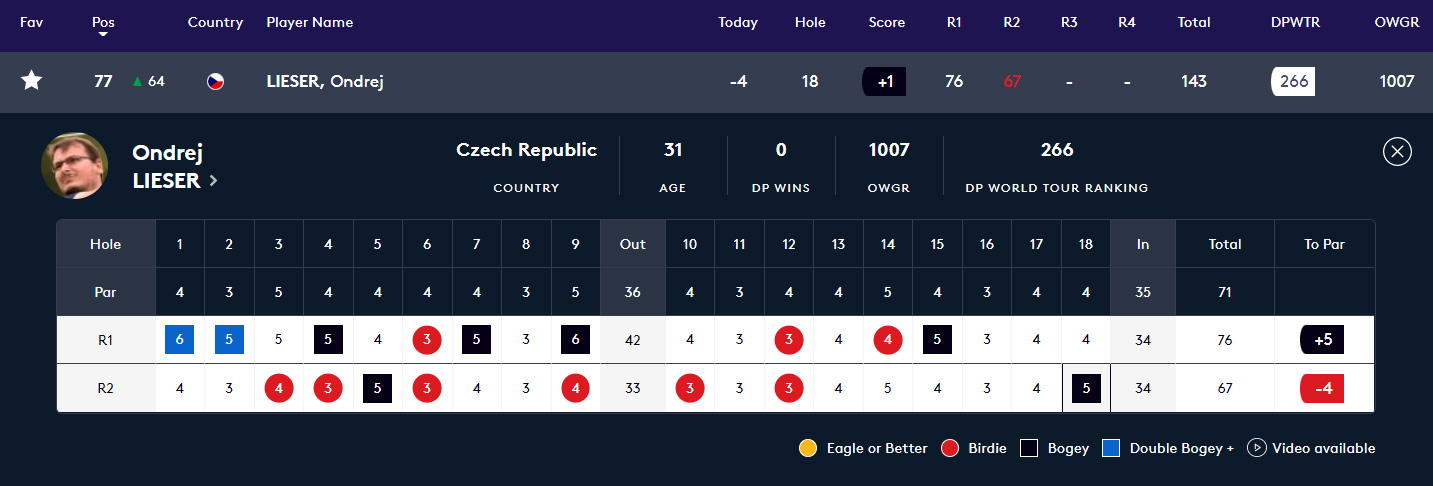Image resolution: width=1433 pixels, height=486 pixels.
Task: Click the Ondrej Lieser profile photo
Action: (x=75, y=166)
